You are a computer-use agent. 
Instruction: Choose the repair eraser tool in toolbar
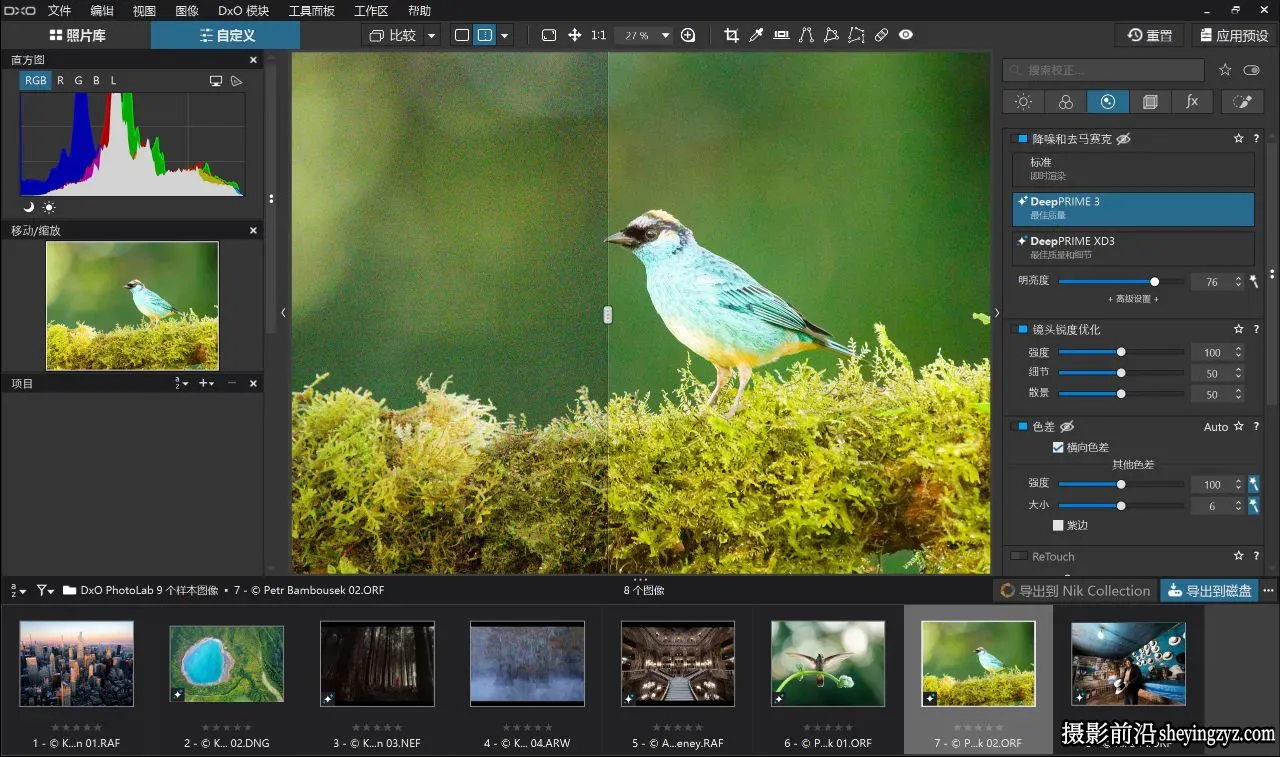coord(881,35)
